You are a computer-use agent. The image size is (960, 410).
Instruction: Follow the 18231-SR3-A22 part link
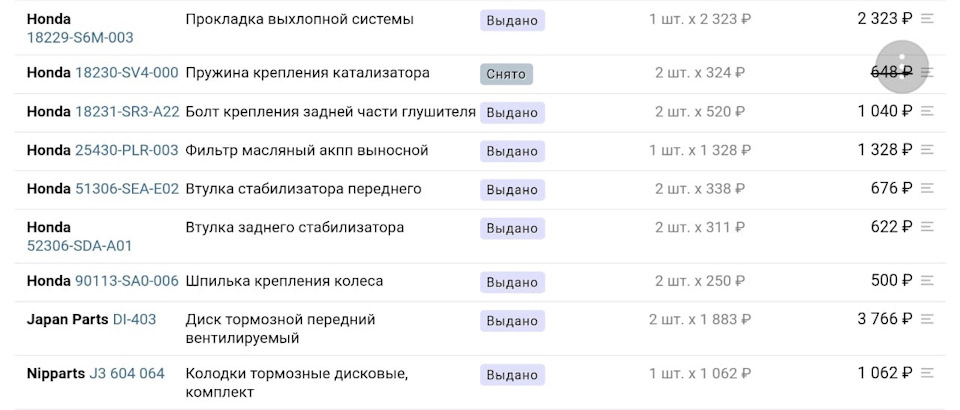coord(127,111)
